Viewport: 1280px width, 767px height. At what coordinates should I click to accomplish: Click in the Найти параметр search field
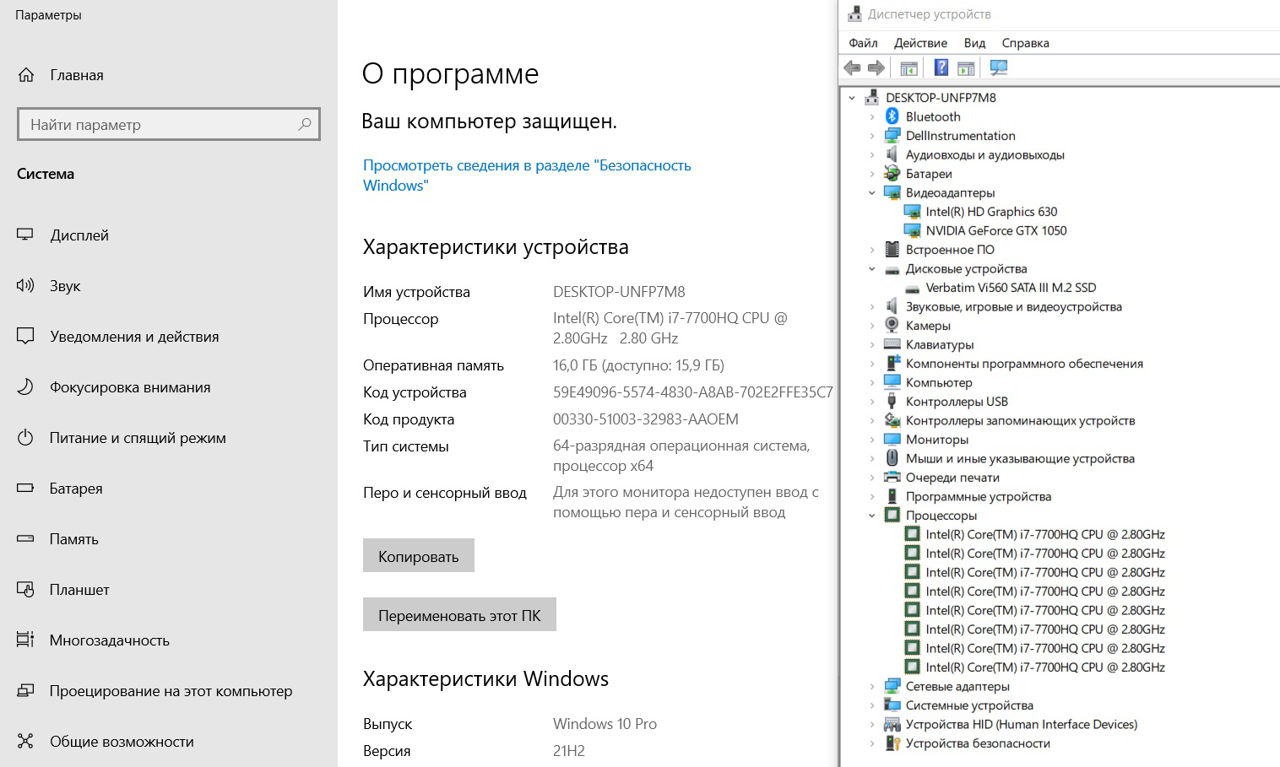coord(168,125)
